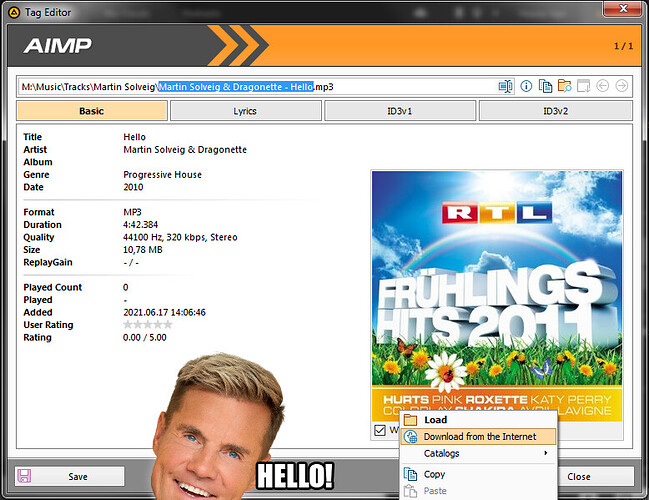Click the 1 / 1 file counter

click(x=623, y=46)
